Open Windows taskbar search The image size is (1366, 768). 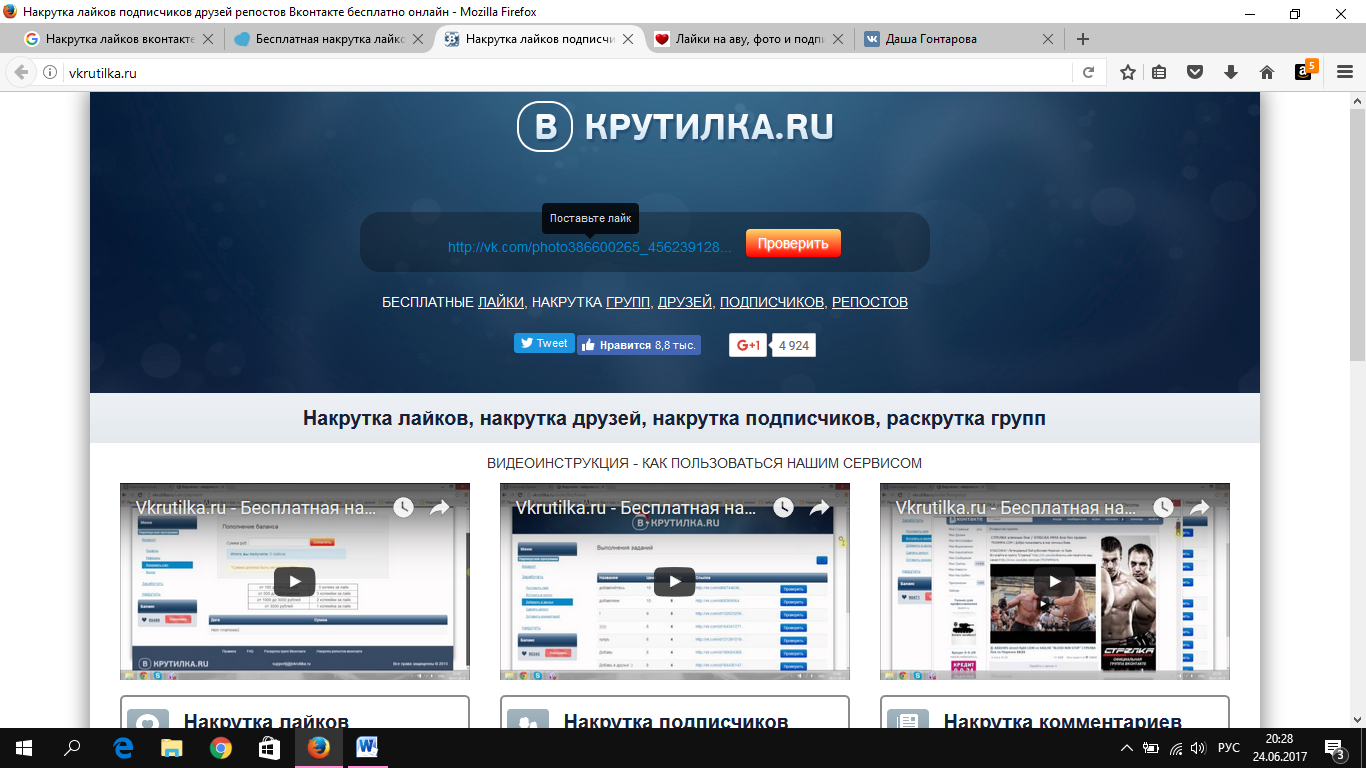(x=72, y=748)
